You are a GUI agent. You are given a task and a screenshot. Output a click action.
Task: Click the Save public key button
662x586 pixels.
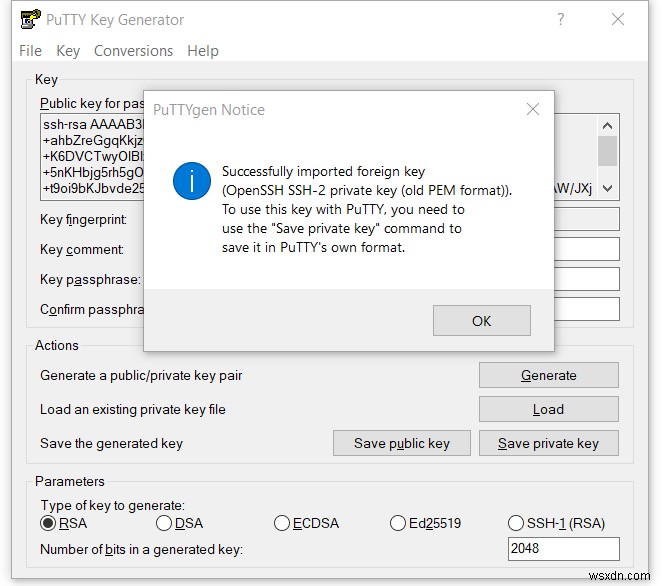pos(402,443)
